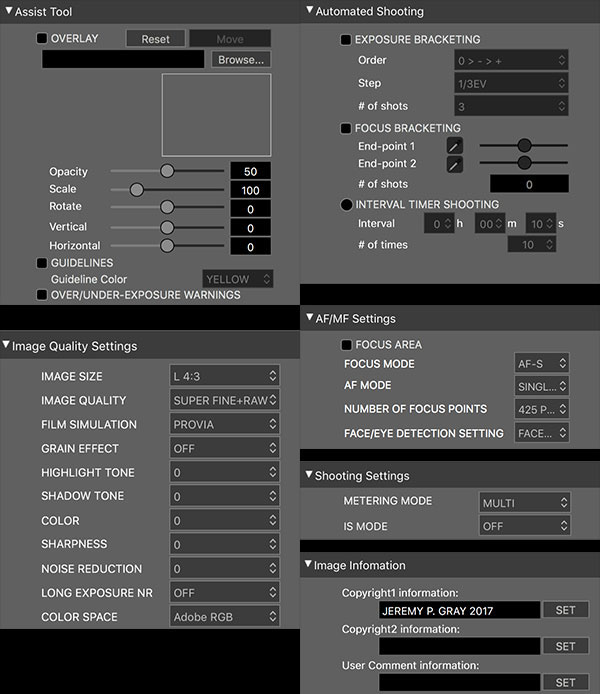Click the End-point 2 pencil icon

[x=454, y=164]
